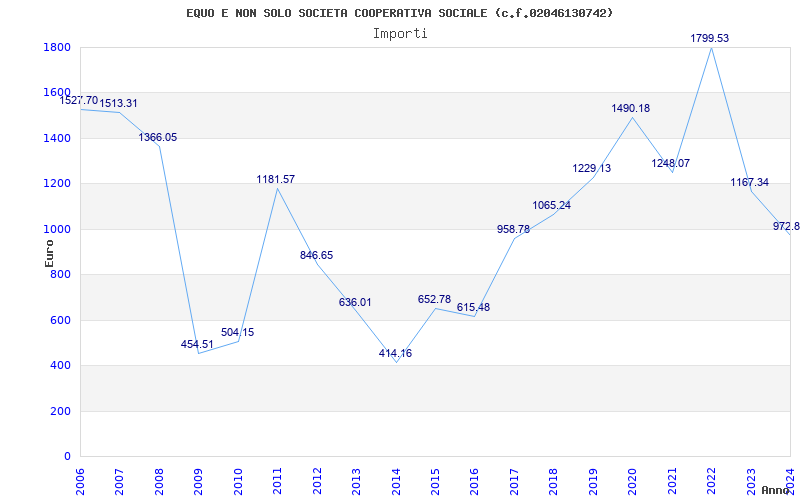Select year 2013 on x-axis
Viewport: 800px width, 500px height.
click(356, 481)
